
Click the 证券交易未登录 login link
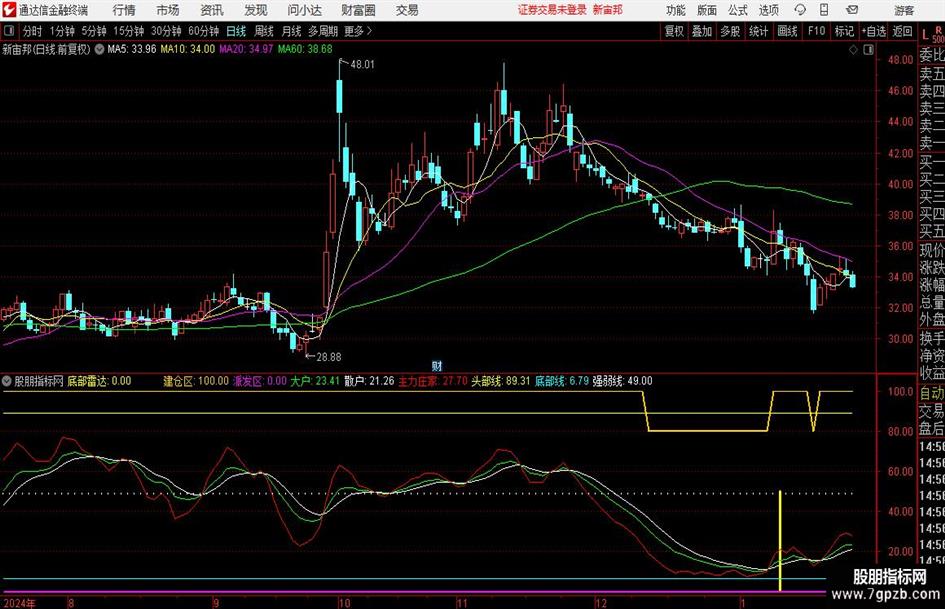tap(552, 10)
